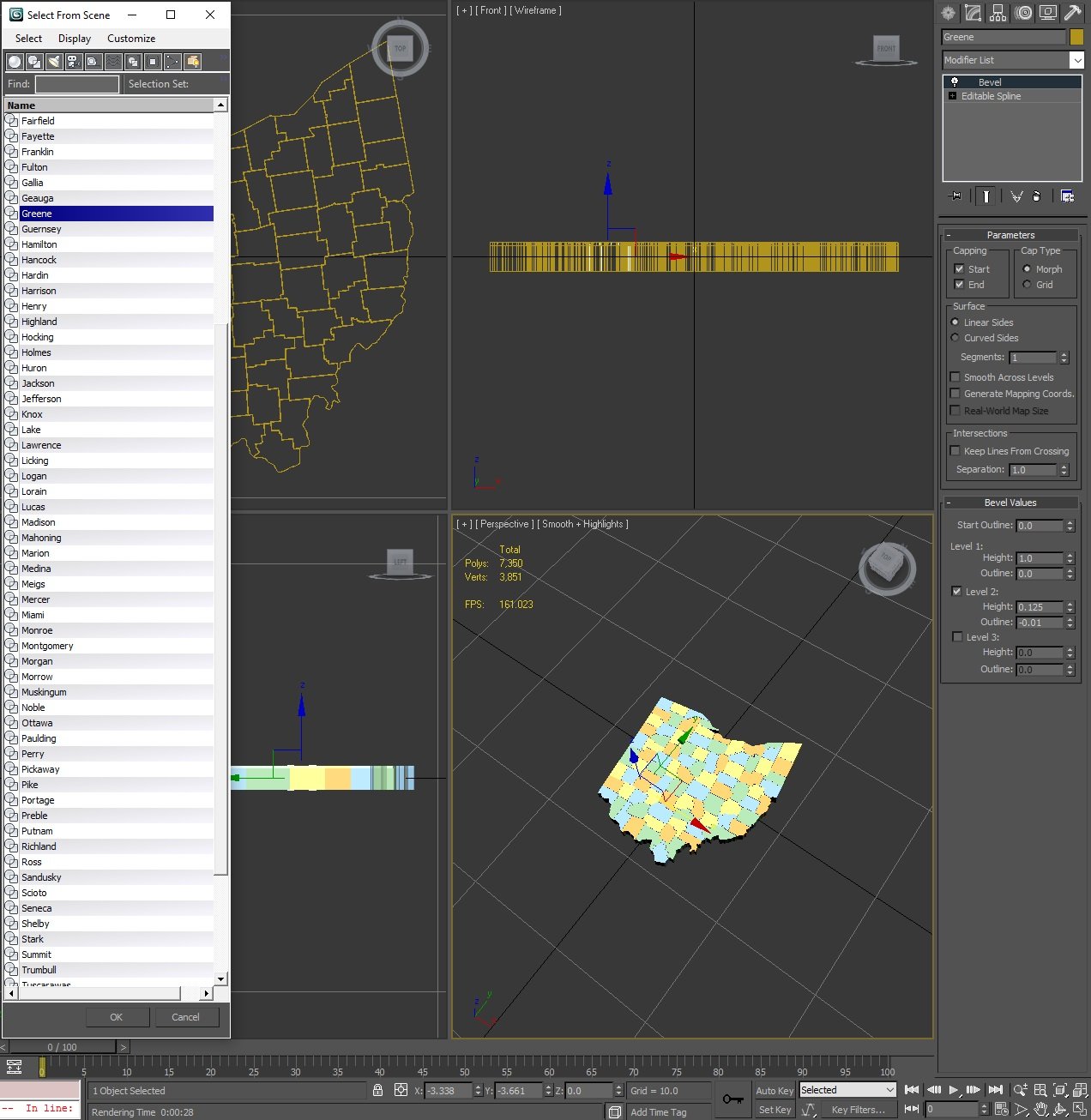
Task: Open the Utilities panel hammer icon
Action: point(1072,13)
